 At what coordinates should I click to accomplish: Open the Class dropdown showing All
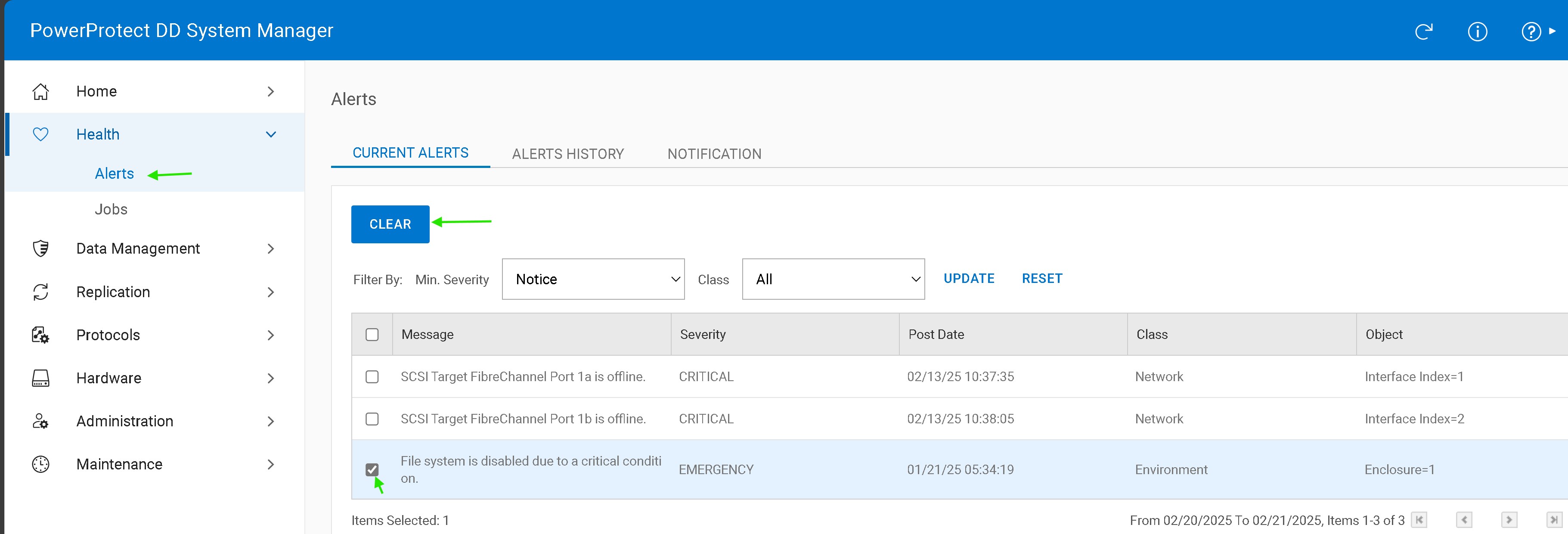tap(833, 279)
